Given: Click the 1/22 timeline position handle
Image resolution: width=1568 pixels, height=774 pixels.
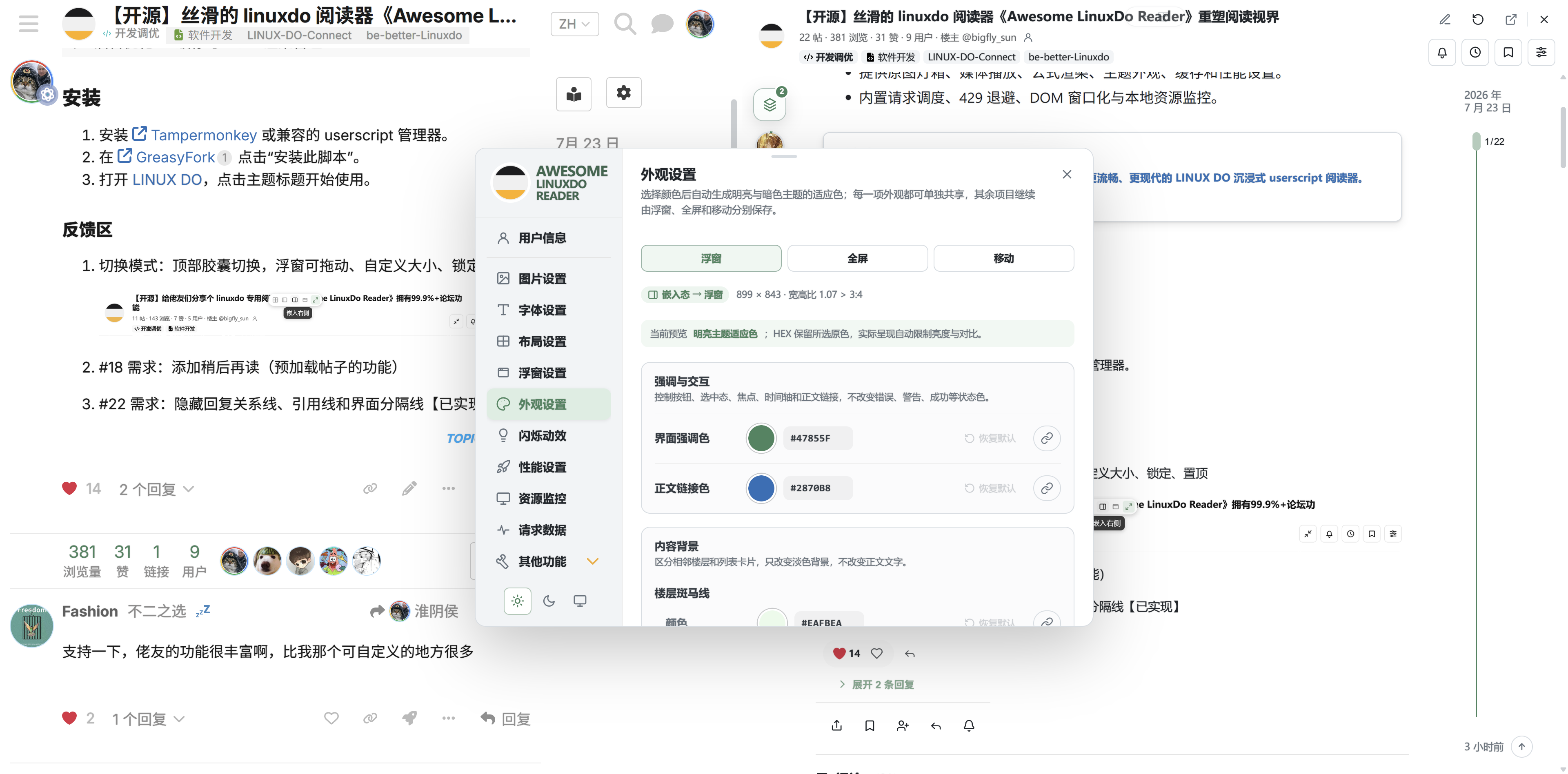Looking at the screenshot, I should 1476,141.
